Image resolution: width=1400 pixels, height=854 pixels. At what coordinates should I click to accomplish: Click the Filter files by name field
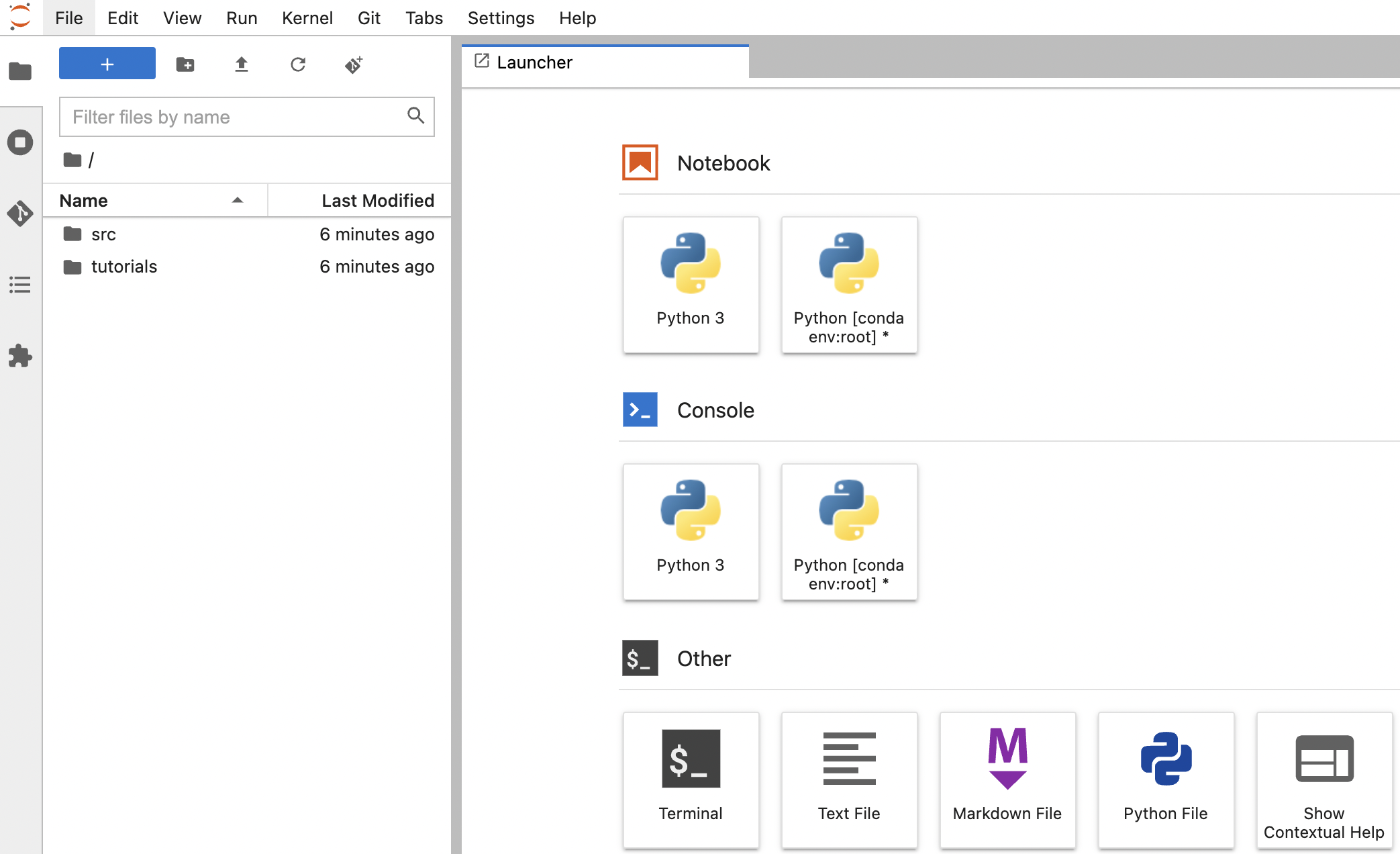[247, 117]
